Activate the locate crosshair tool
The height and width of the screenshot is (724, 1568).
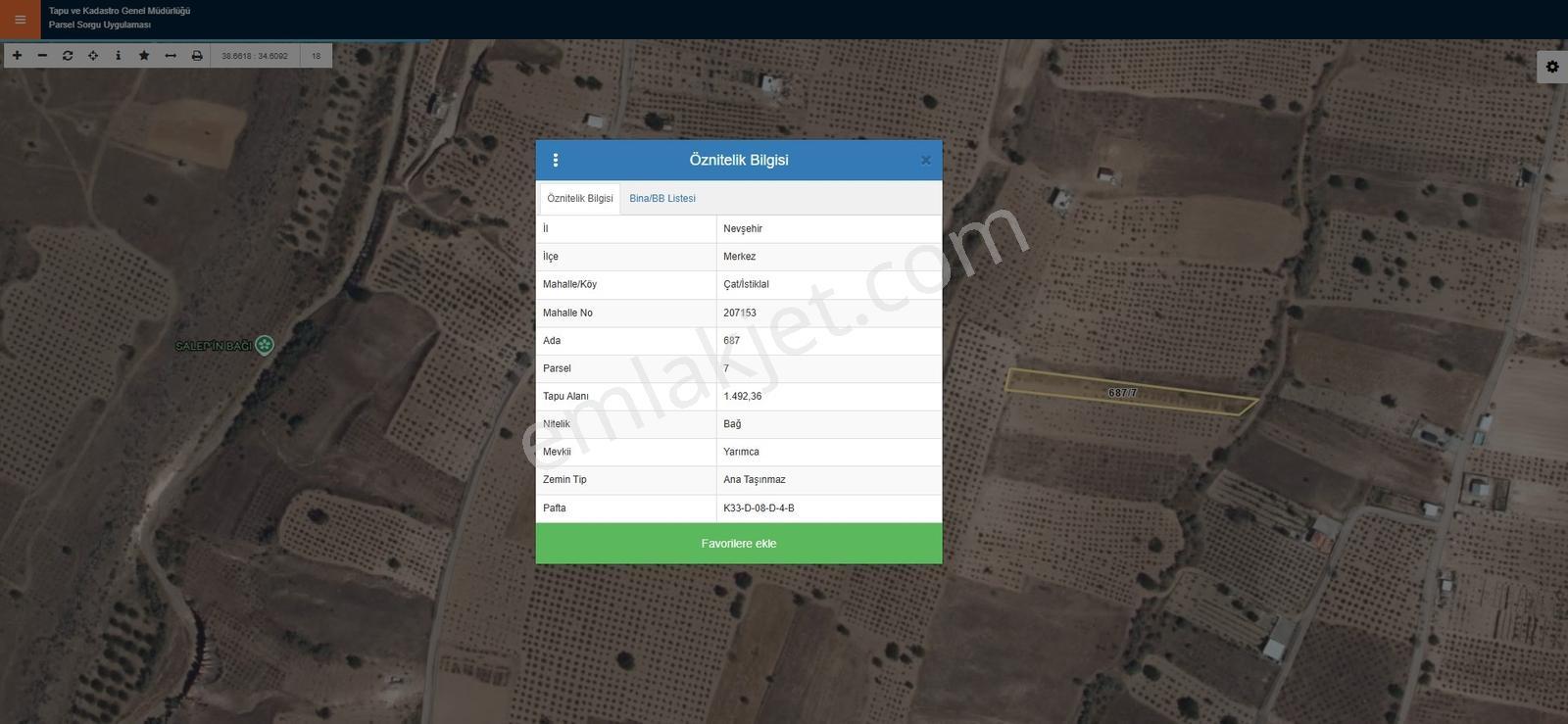[93, 56]
